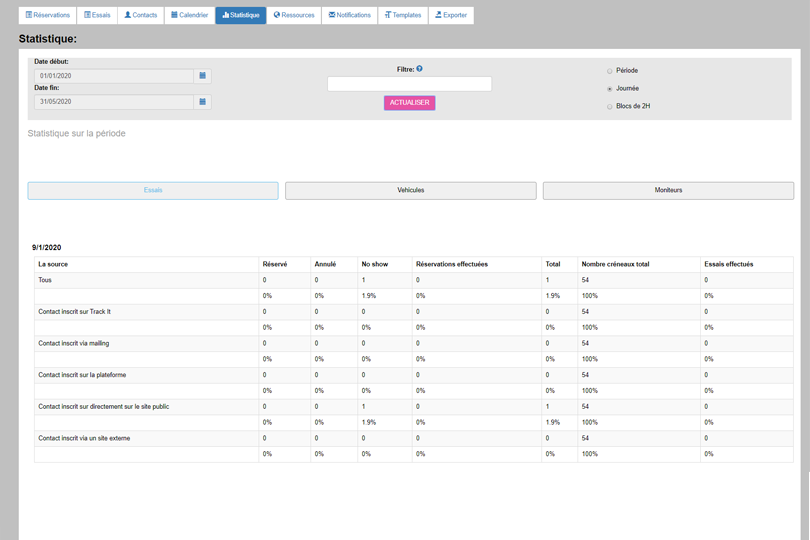
Task: Click the Réservations tab list icon
Action: pyautogui.click(x=29, y=15)
